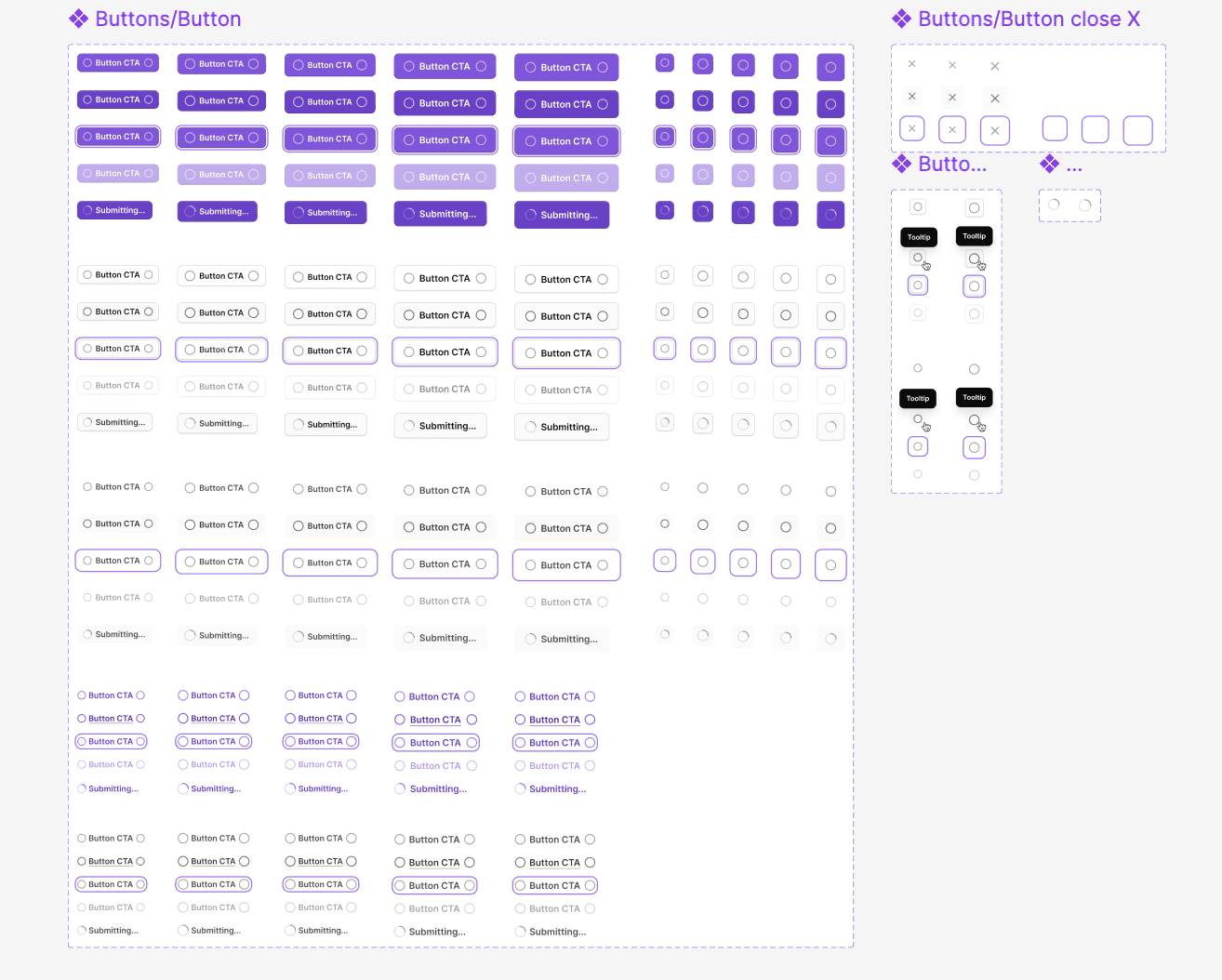The image size is (1222, 980).
Task: Click the largest empty purple-outlined rounded square
Action: pos(1138,131)
